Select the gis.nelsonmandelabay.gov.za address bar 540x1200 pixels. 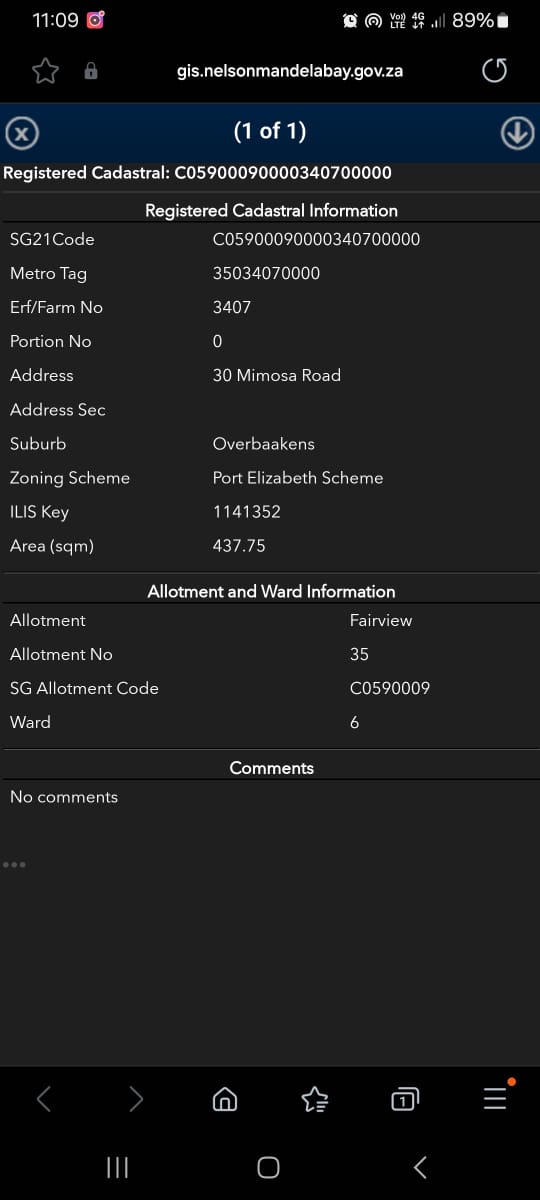[x=290, y=71]
